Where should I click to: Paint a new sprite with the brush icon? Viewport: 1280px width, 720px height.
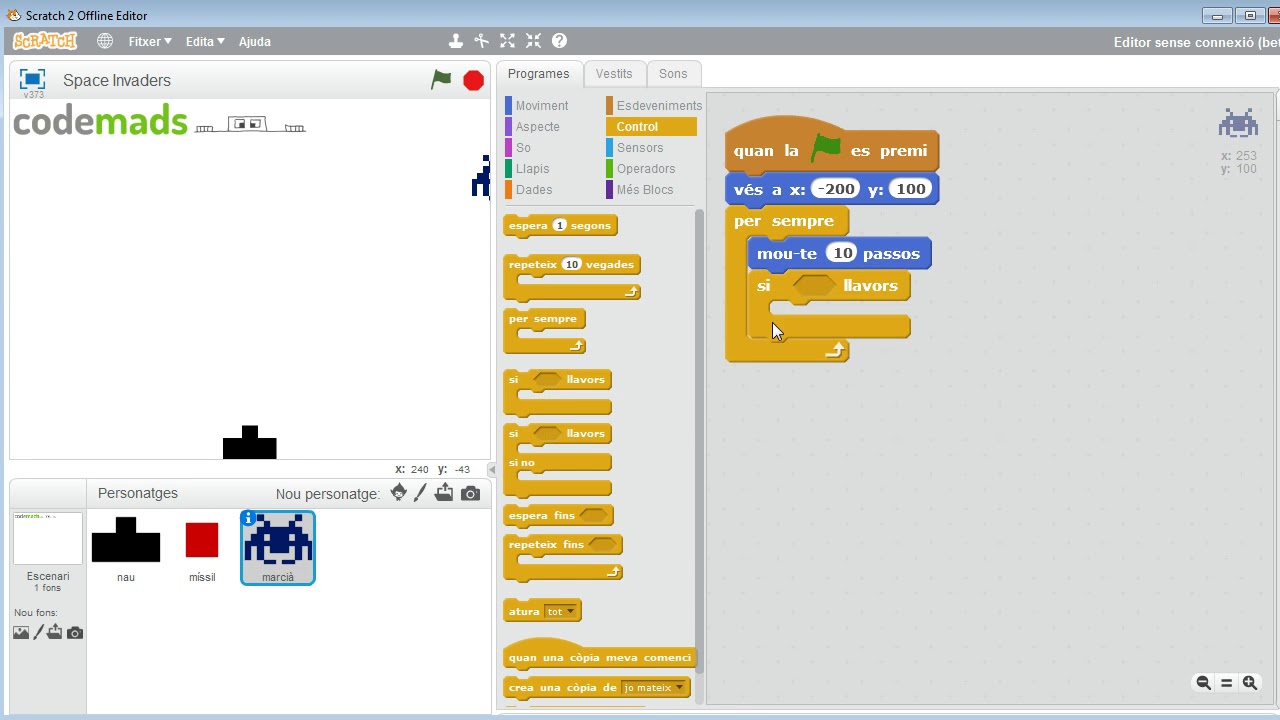[420, 493]
